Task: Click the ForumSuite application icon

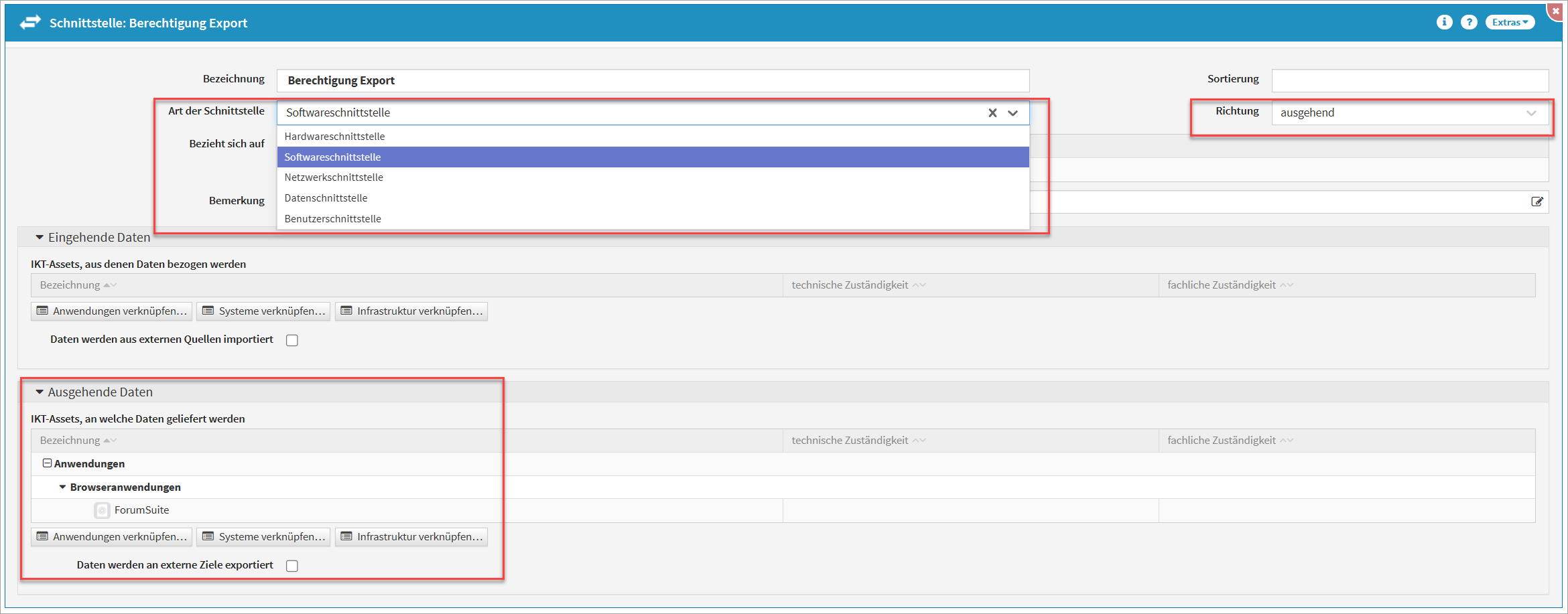Action: (x=102, y=511)
